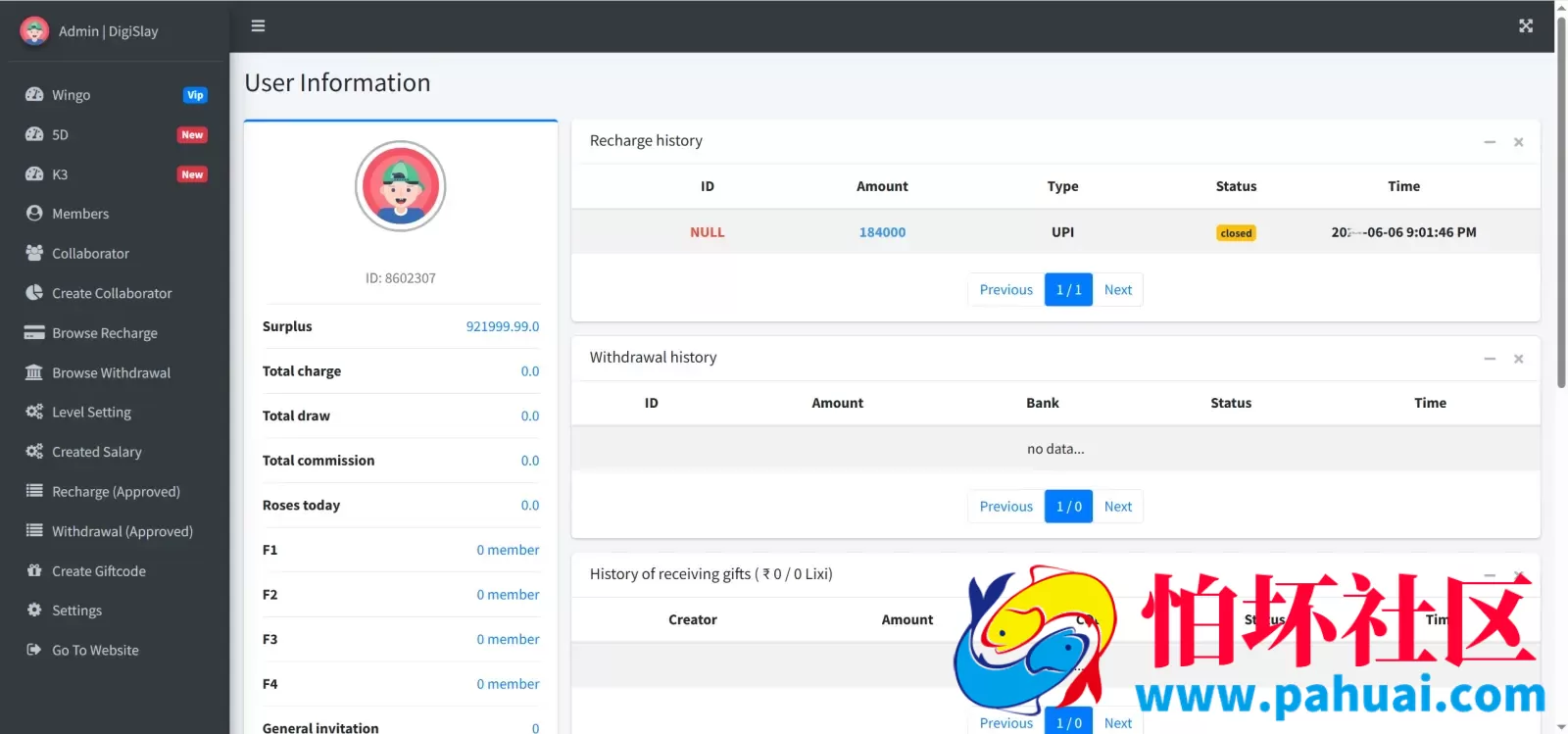1568x734 pixels.
Task: Click the Settings gear icon
Action: tap(34, 610)
